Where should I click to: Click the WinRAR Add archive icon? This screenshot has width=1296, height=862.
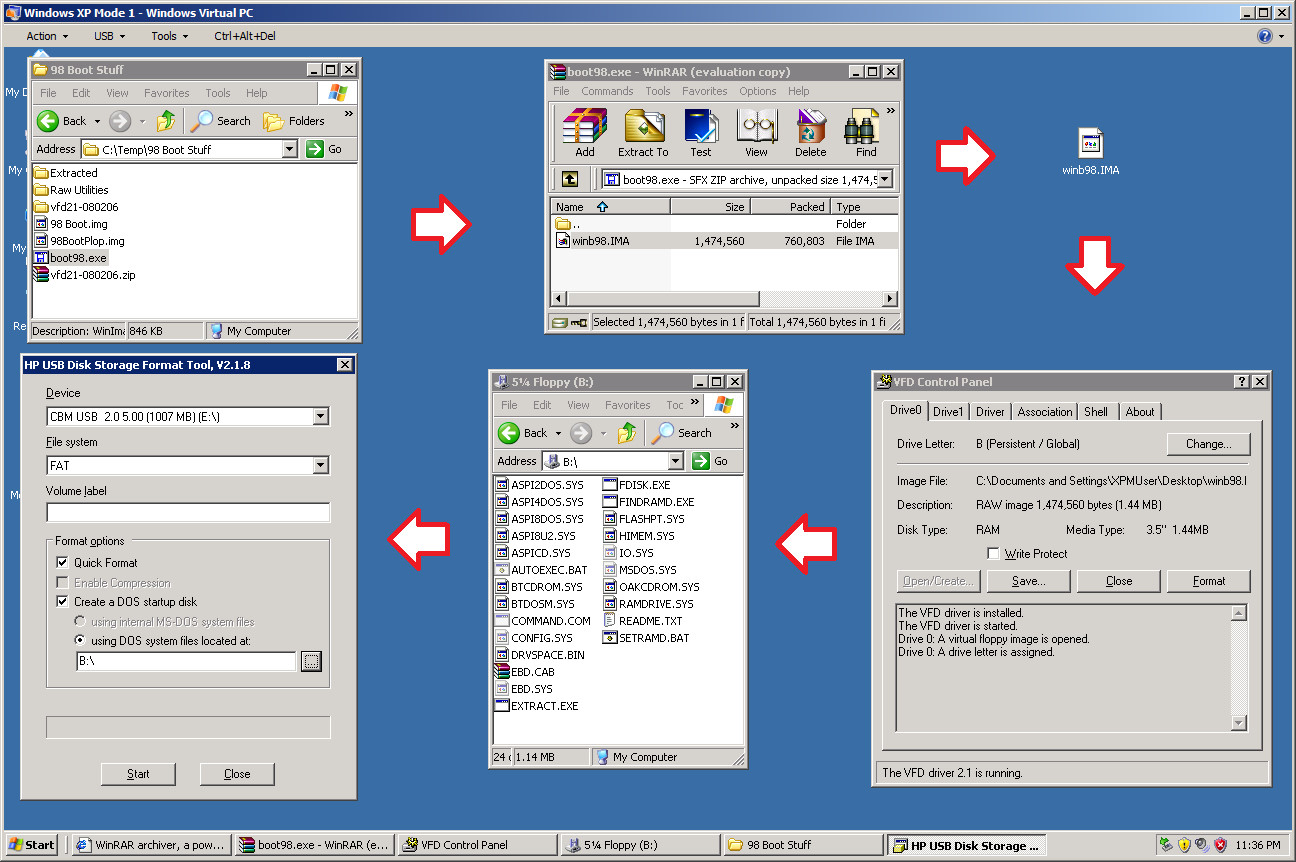pos(585,128)
